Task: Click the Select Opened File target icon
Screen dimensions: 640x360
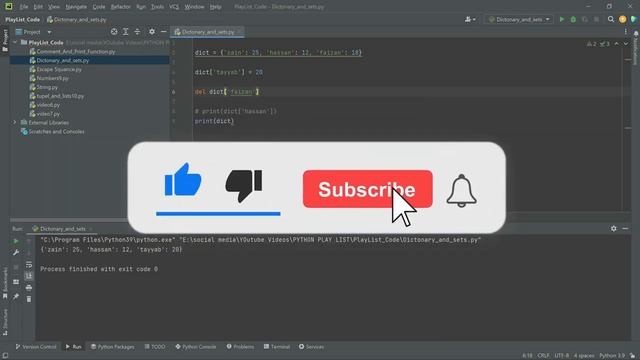Action: click(x=114, y=31)
